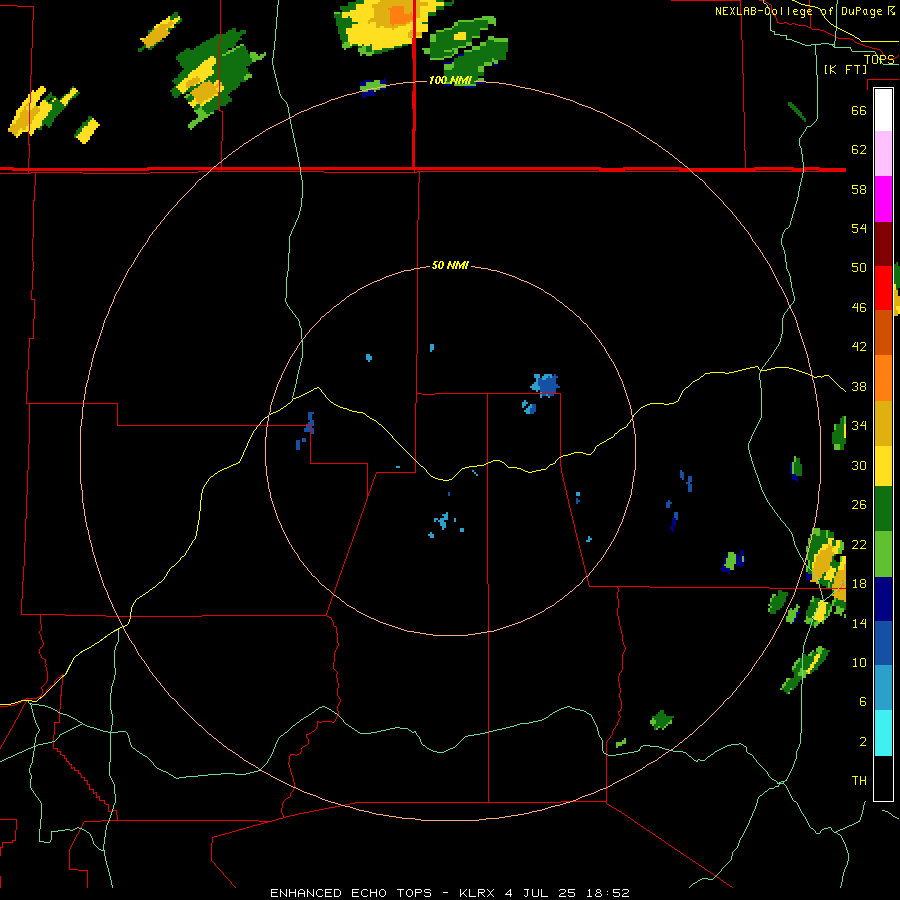The height and width of the screenshot is (900, 900).
Task: Click the navy legend swatch near 18
Action: [x=883, y=599]
